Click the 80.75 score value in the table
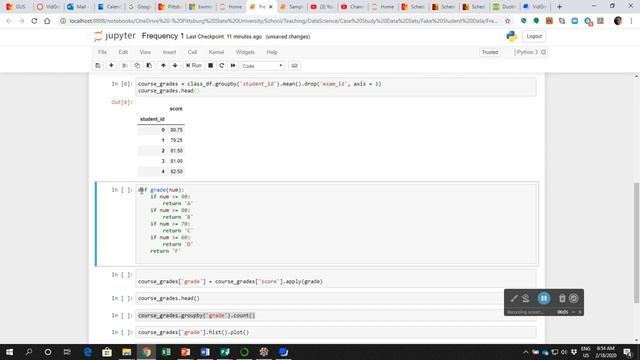The image size is (640, 360). coord(176,130)
